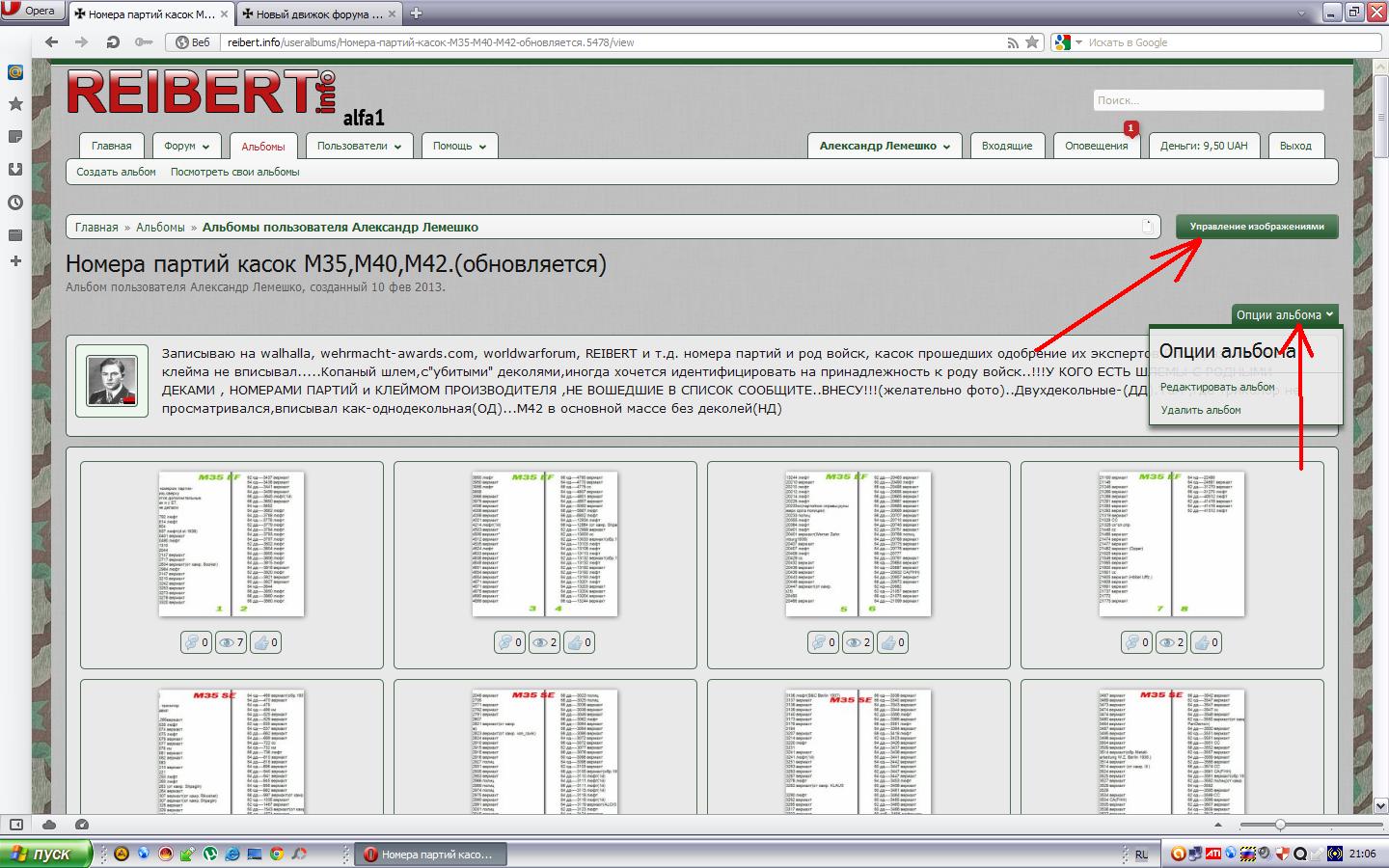Adjust the zoom slider in status bar
The image size is (1389, 868).
coord(1280,825)
